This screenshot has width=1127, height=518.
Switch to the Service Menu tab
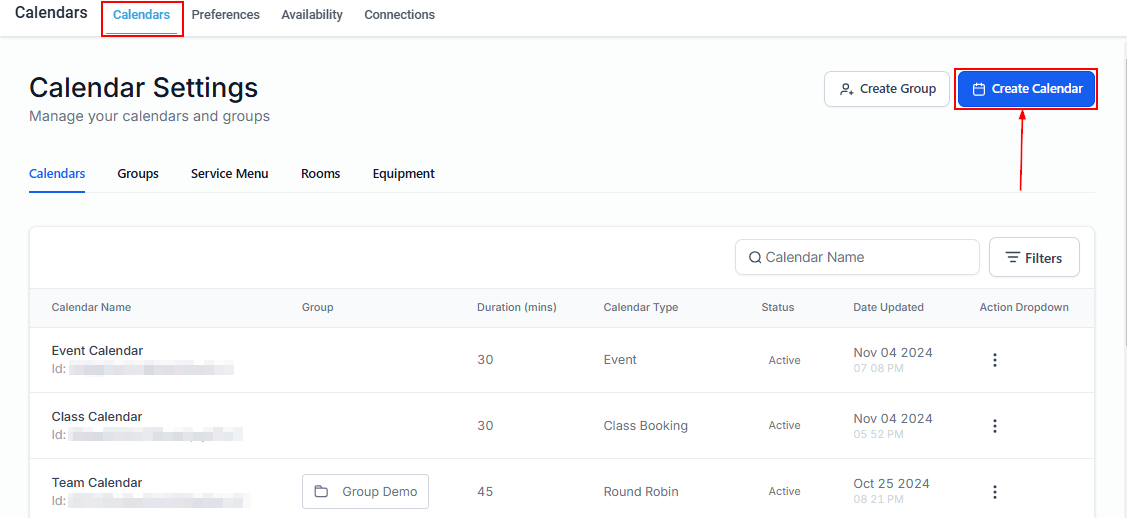pos(230,174)
